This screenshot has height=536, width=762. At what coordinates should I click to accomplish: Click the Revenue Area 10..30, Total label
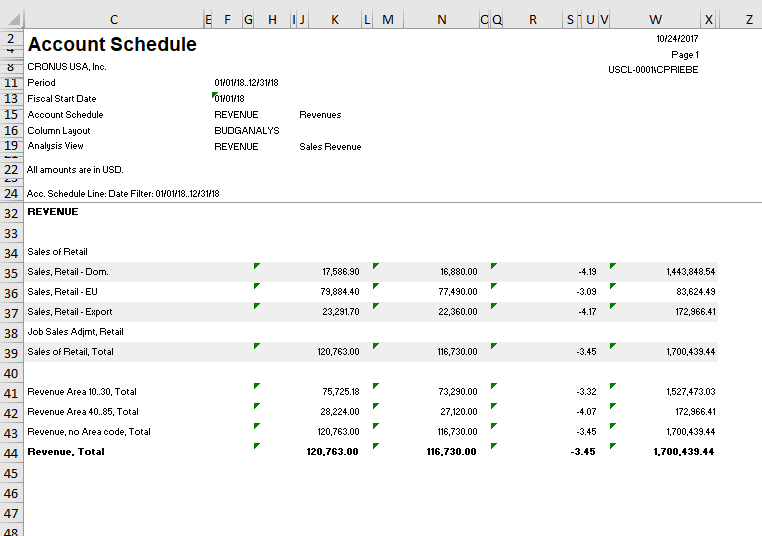pos(82,392)
